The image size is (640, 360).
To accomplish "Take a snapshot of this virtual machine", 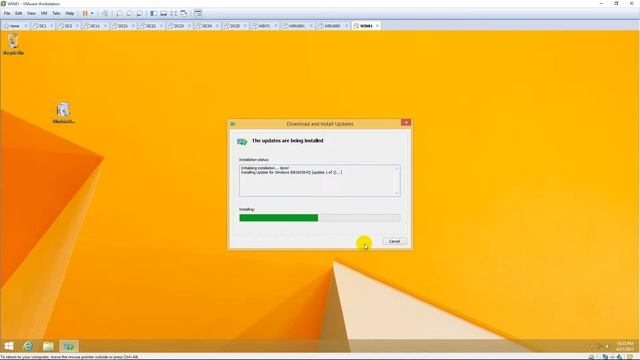I will (x=119, y=13).
